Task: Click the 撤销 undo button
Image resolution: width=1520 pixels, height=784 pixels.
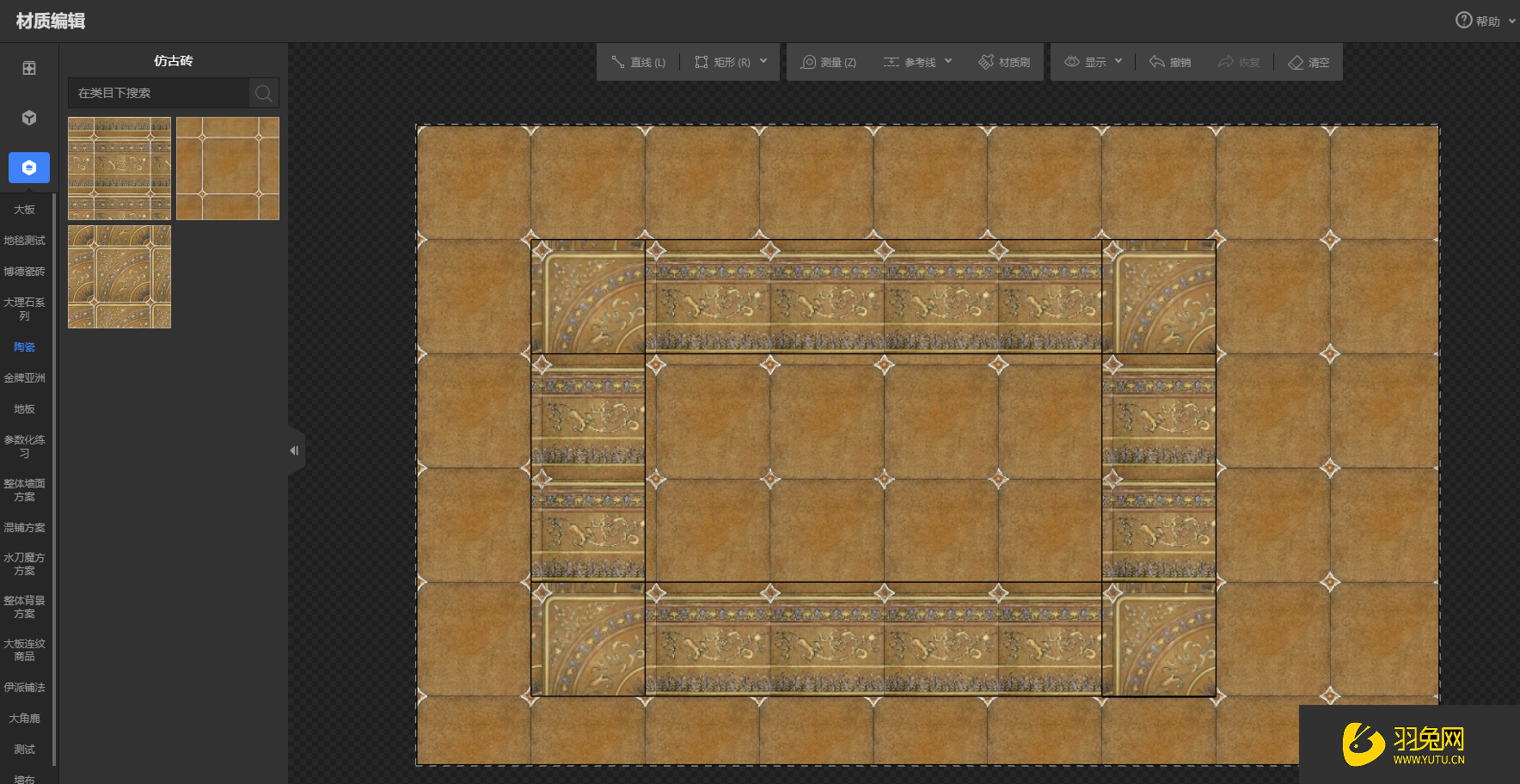Action: (1170, 62)
